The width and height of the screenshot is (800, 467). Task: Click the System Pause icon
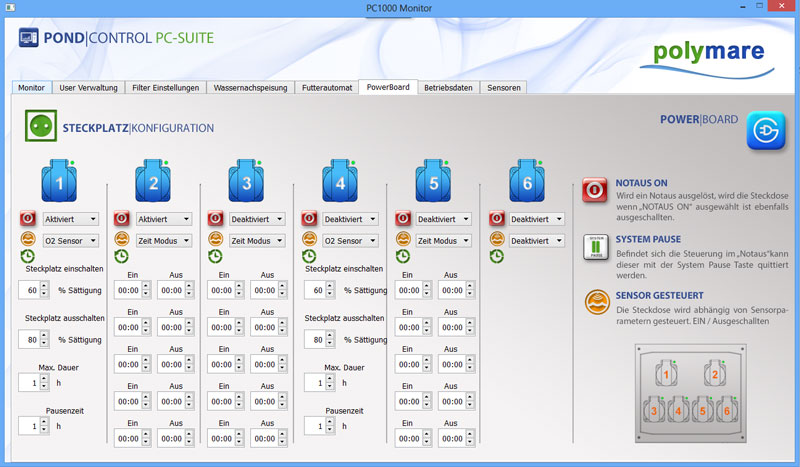(596, 246)
